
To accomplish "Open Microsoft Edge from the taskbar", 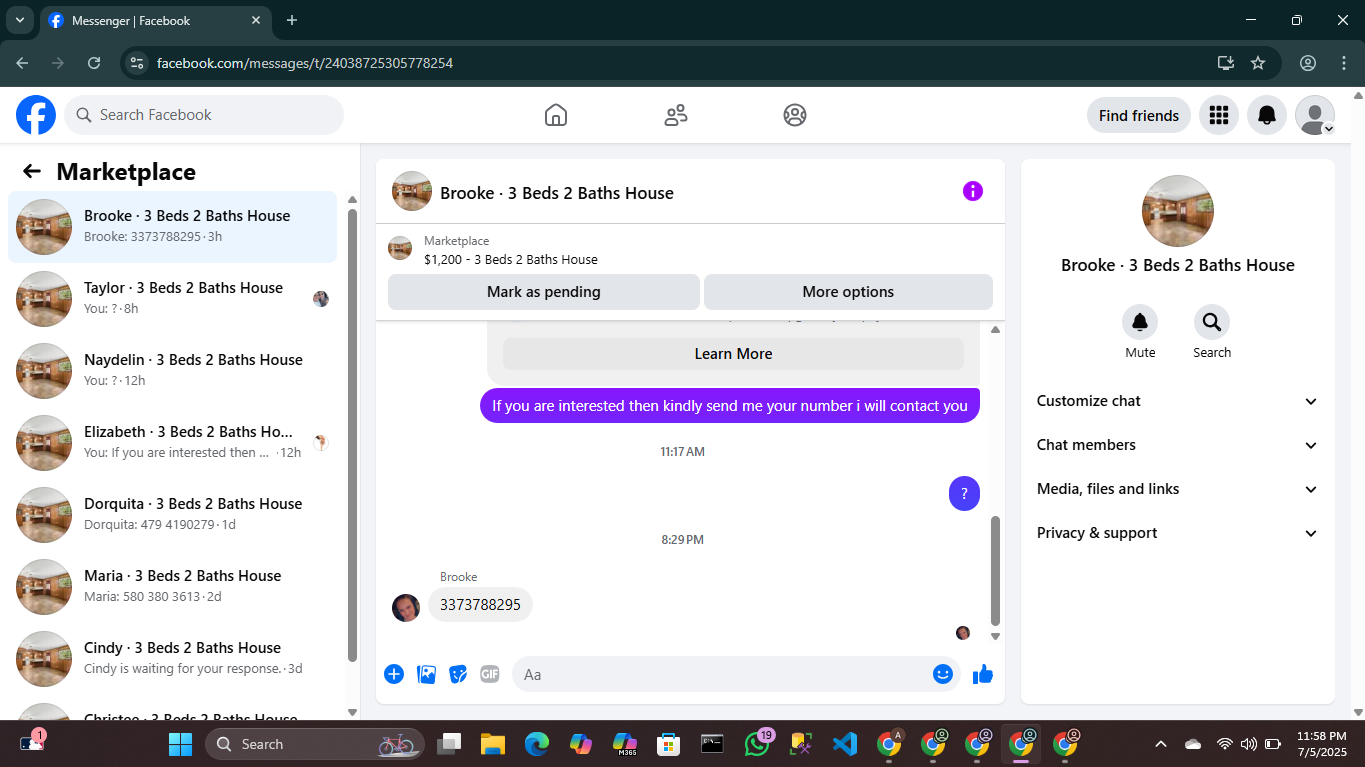I will click(537, 744).
